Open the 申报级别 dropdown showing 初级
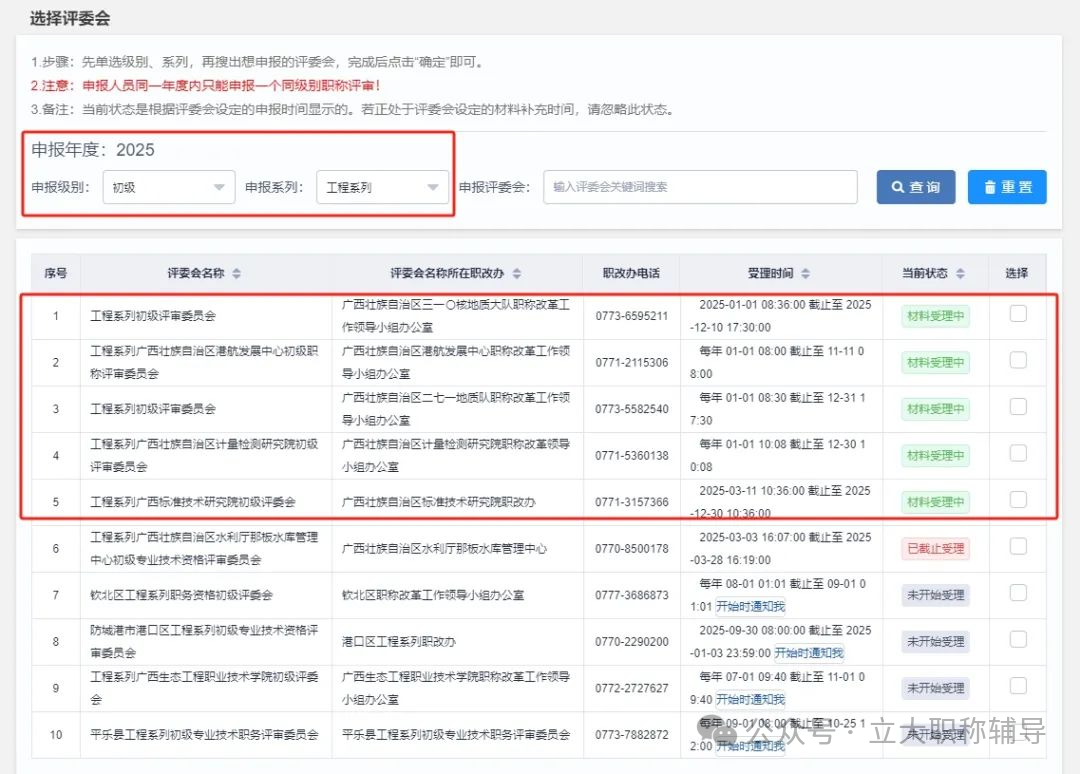This screenshot has width=1080, height=774. (x=168, y=187)
